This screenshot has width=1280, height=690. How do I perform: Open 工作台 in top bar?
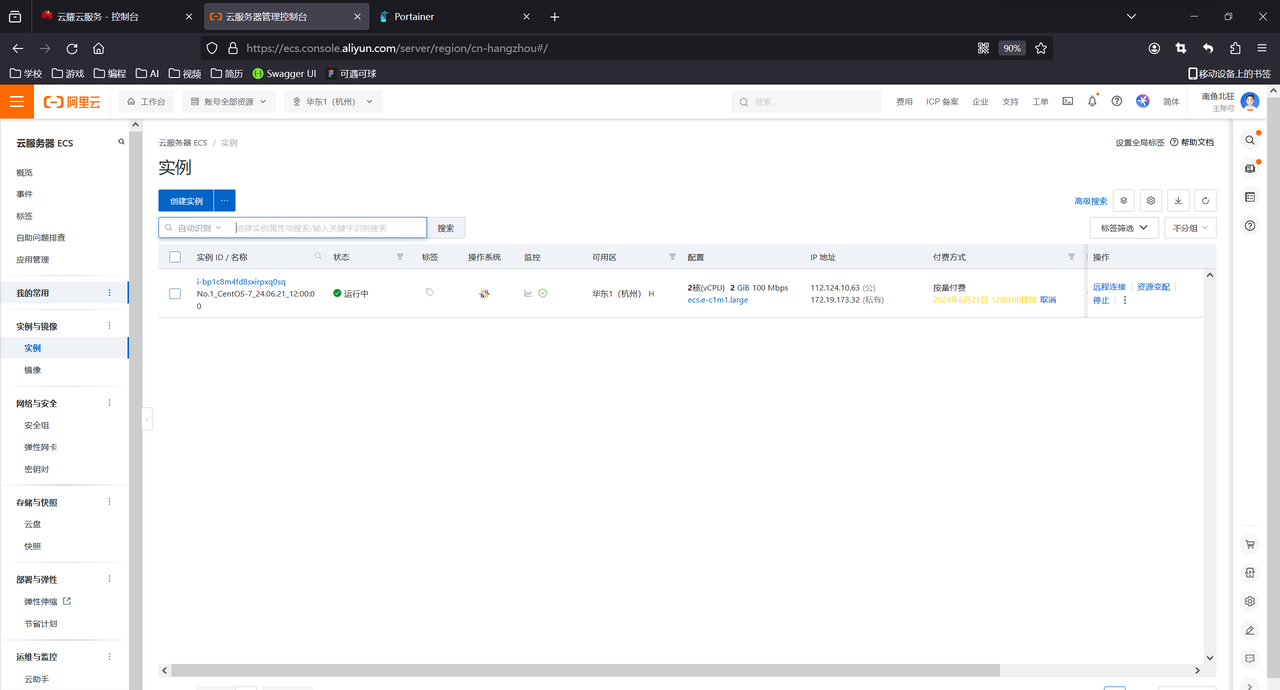click(147, 101)
